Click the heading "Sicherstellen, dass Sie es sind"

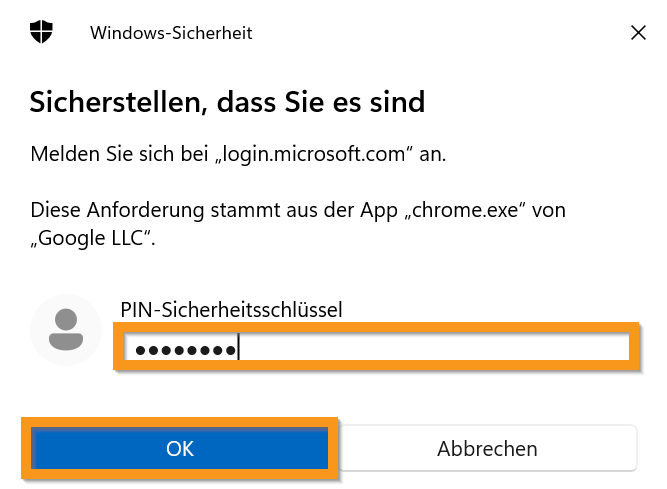coord(228,101)
